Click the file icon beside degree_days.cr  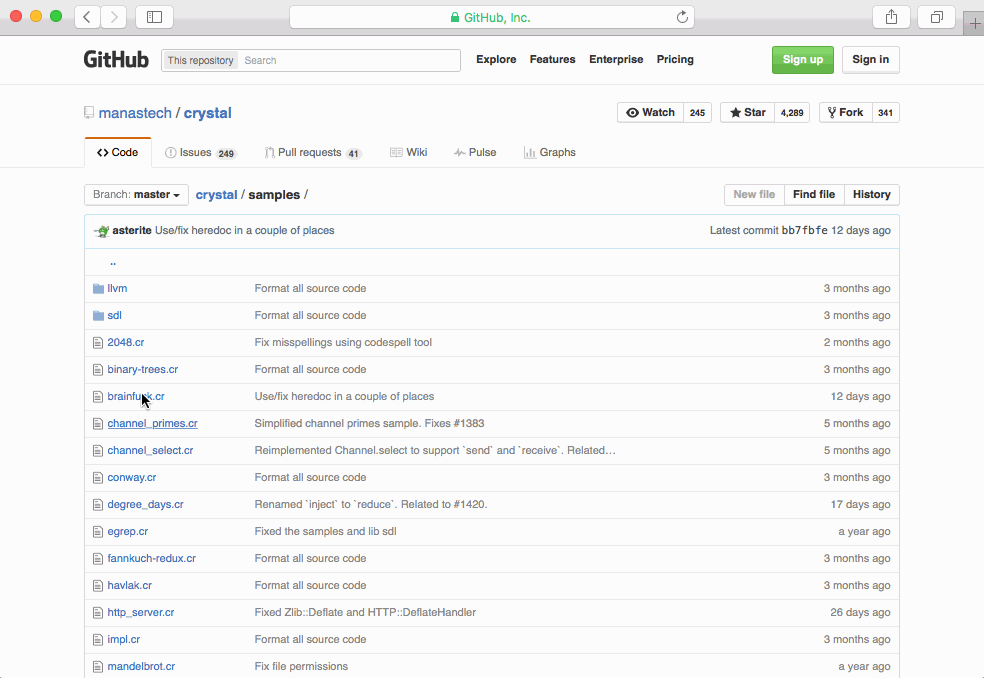pyautogui.click(x=98, y=505)
